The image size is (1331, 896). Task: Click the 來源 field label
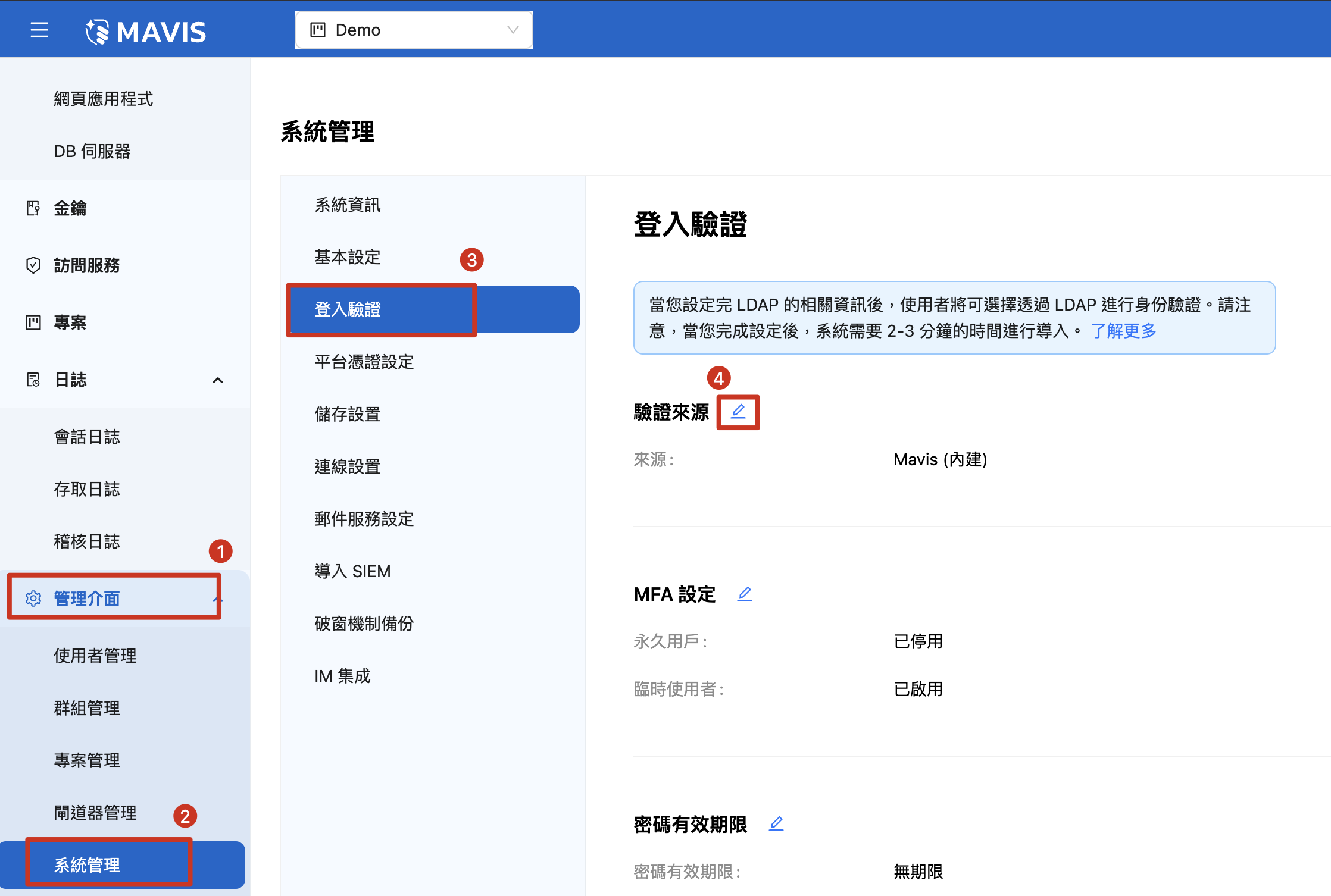tap(654, 460)
